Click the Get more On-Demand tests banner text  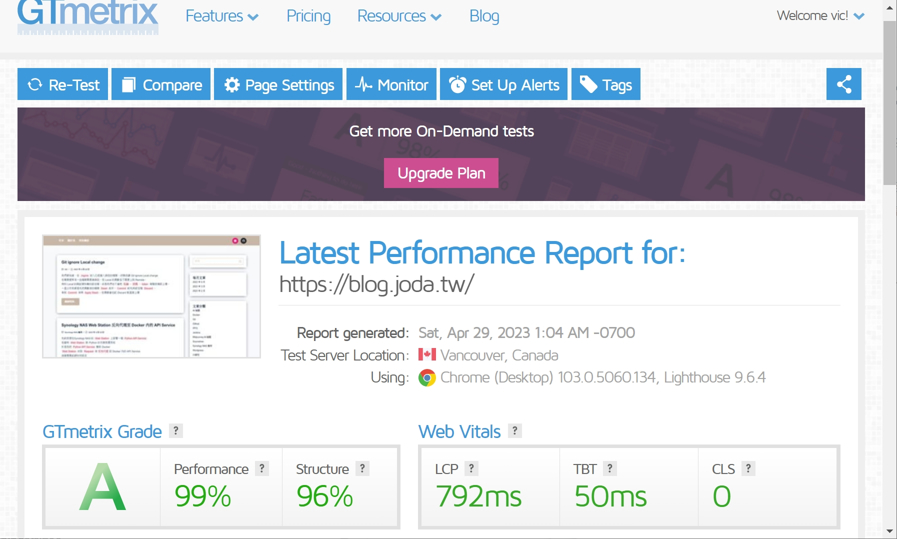coord(442,131)
